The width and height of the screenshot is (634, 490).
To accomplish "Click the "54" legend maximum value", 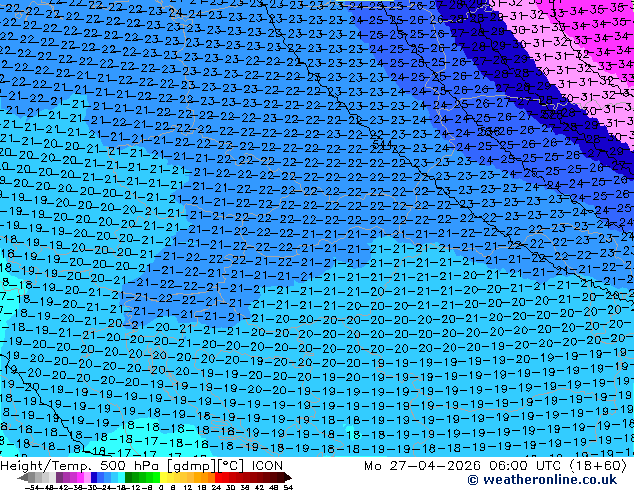I will (x=288, y=487).
